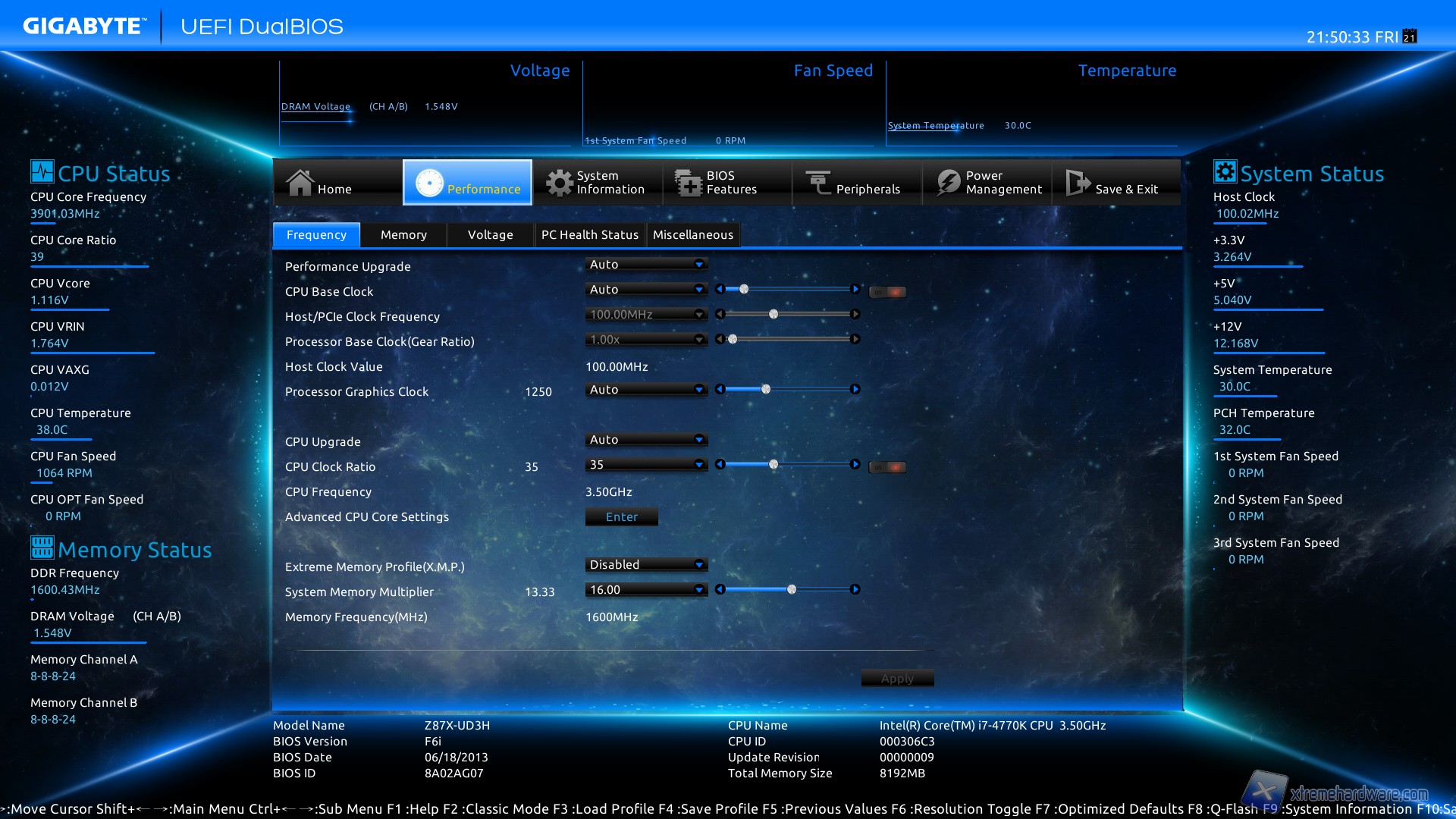Switch to the Memory sub-tab

[403, 235]
